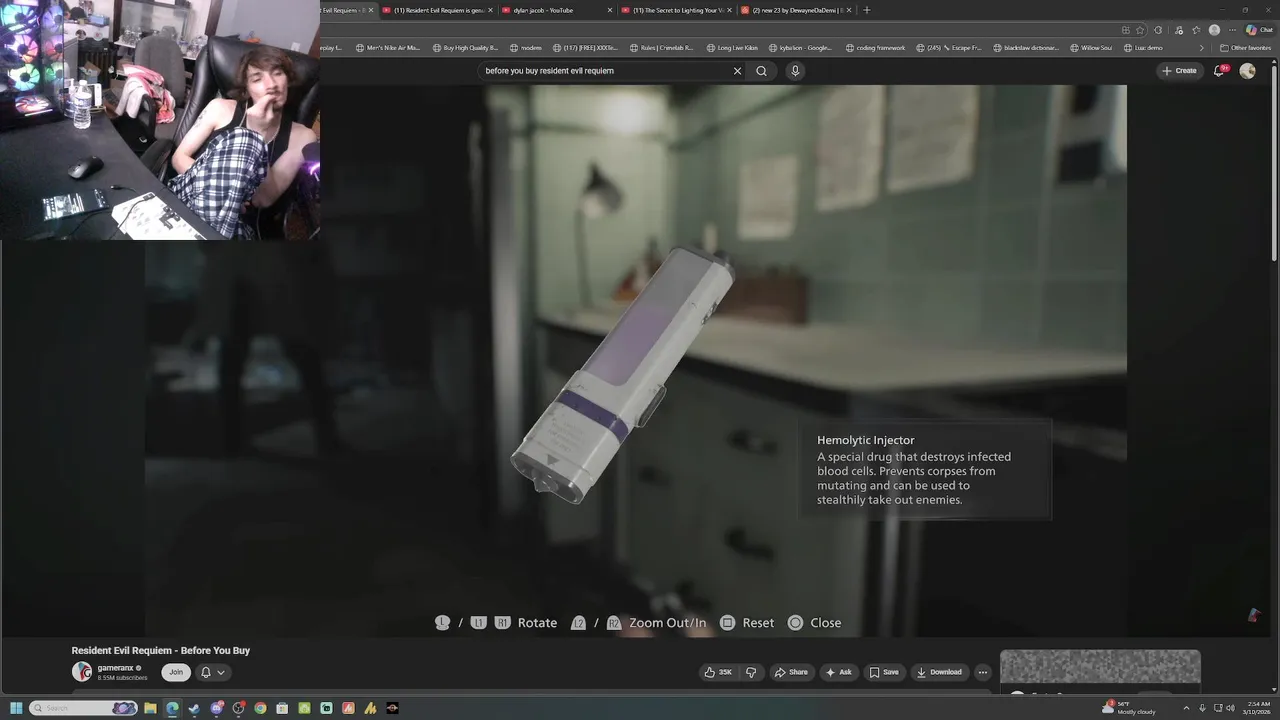Focus the YouTube search input field

pos(606,71)
